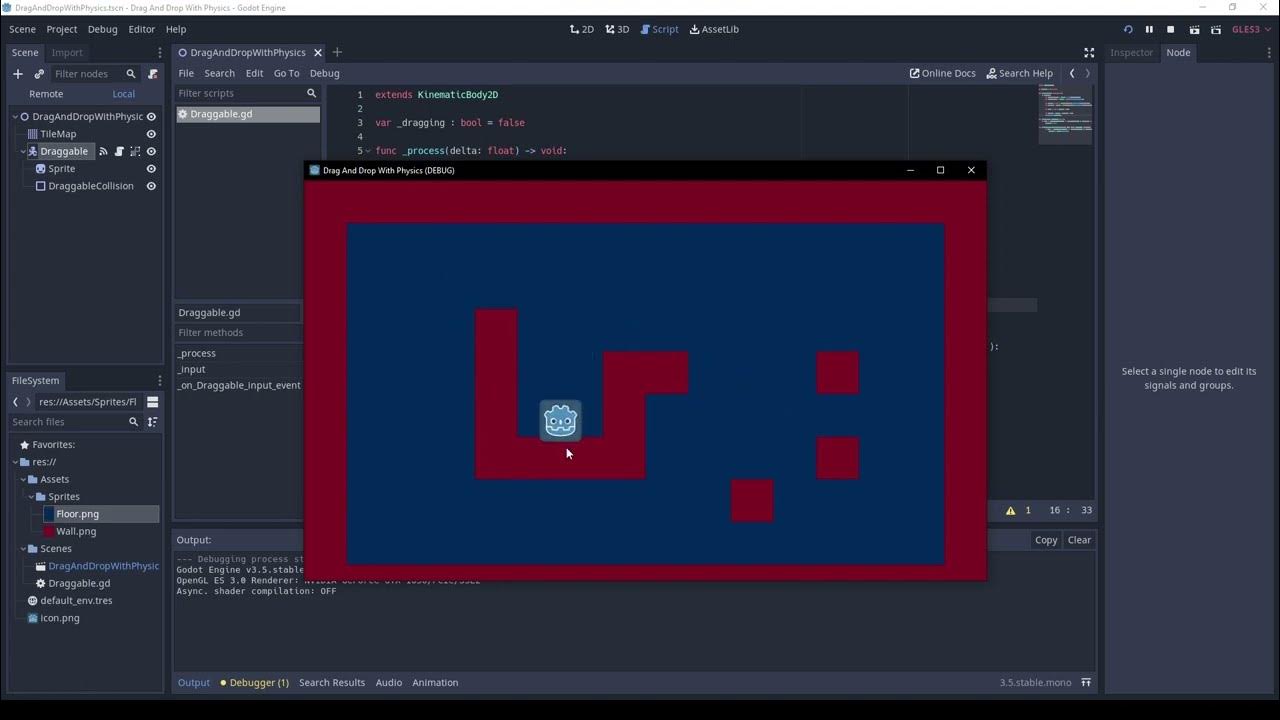Switch scene tree to Local
The image size is (1280, 720).
[x=124, y=94]
